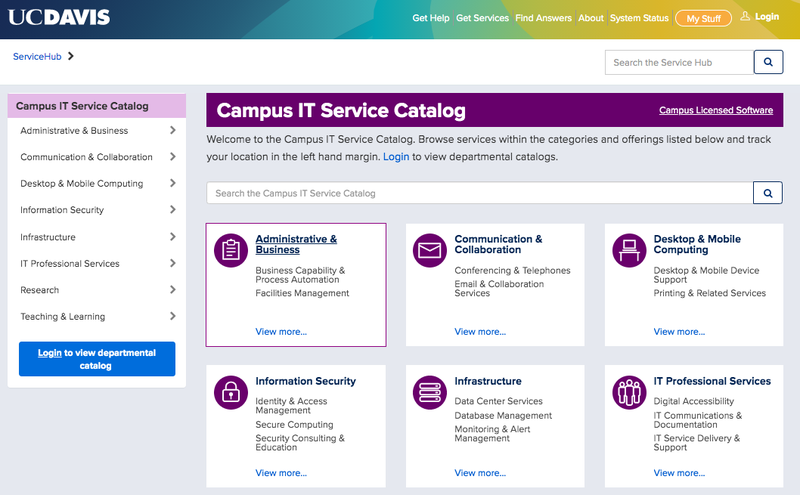Open the My Stuff button
The image size is (800, 495).
click(x=703, y=18)
